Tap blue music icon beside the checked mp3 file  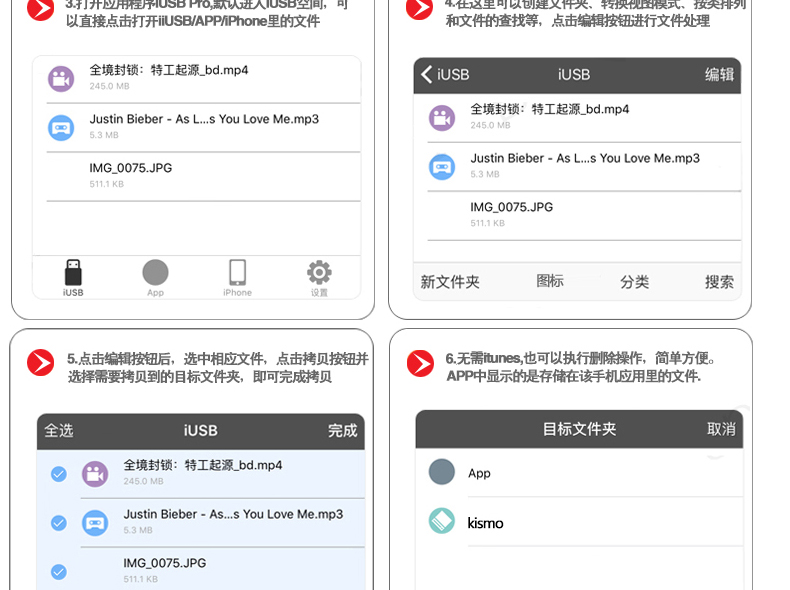click(95, 522)
